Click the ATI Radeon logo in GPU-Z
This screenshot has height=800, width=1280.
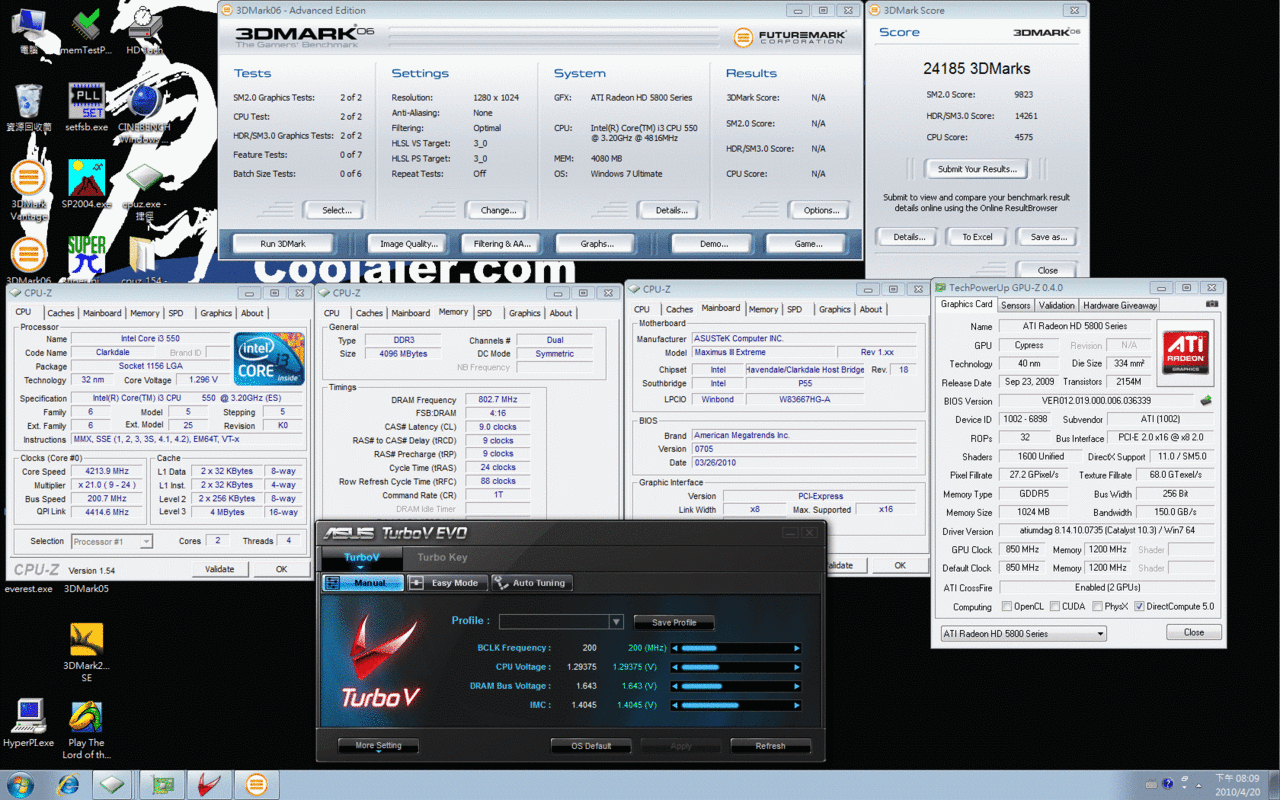click(x=1185, y=353)
